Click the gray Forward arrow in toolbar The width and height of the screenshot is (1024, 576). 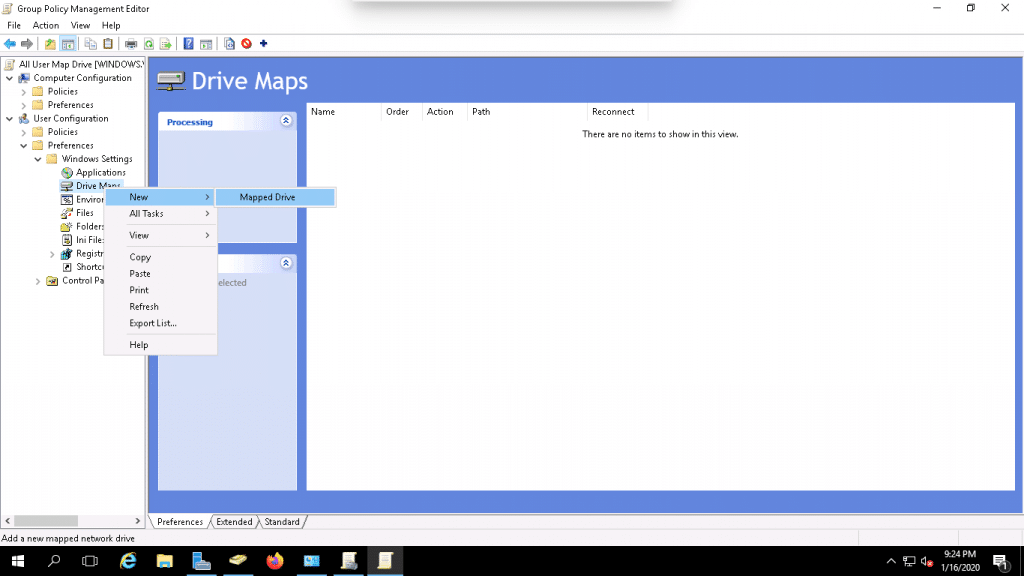click(27, 44)
